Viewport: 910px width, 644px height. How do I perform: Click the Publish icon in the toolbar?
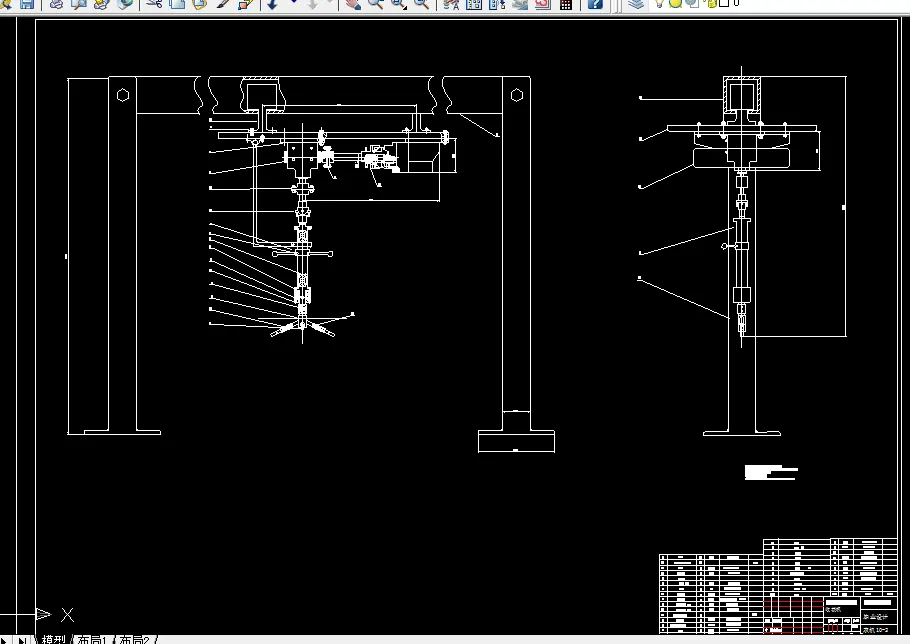[x=102, y=4]
